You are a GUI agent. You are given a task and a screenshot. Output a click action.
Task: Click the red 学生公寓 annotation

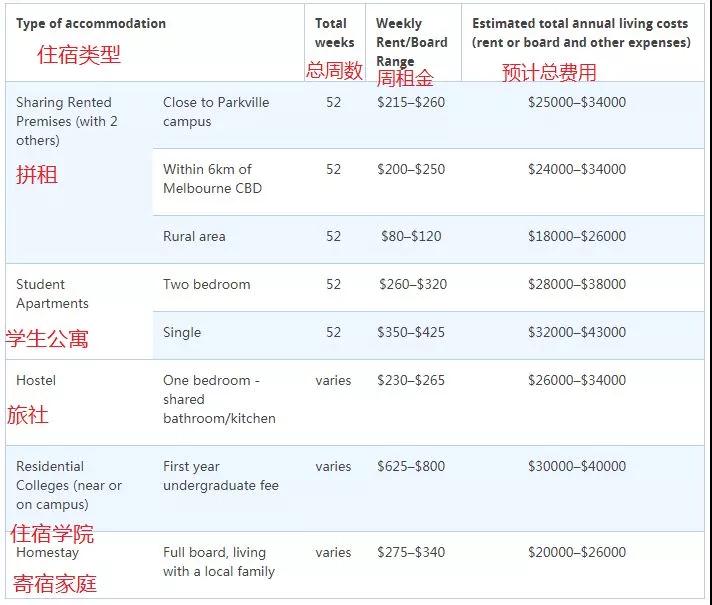pos(47,339)
